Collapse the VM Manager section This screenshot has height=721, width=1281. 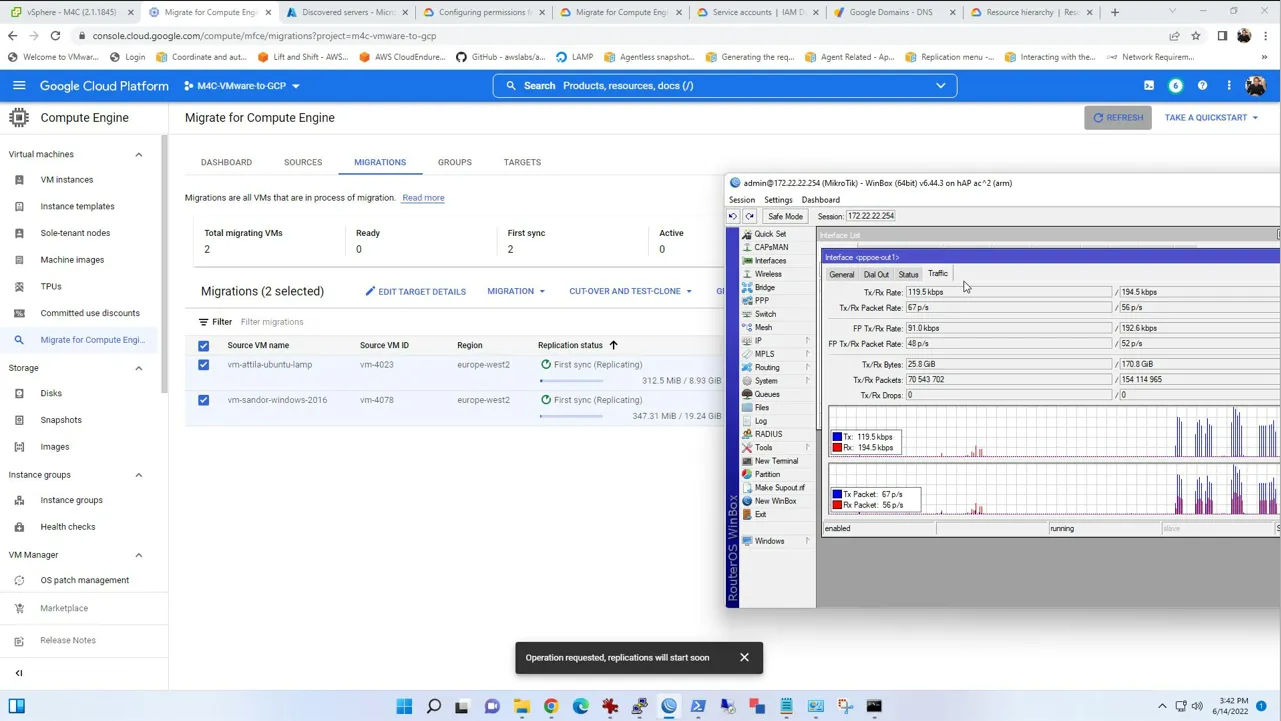(139, 555)
